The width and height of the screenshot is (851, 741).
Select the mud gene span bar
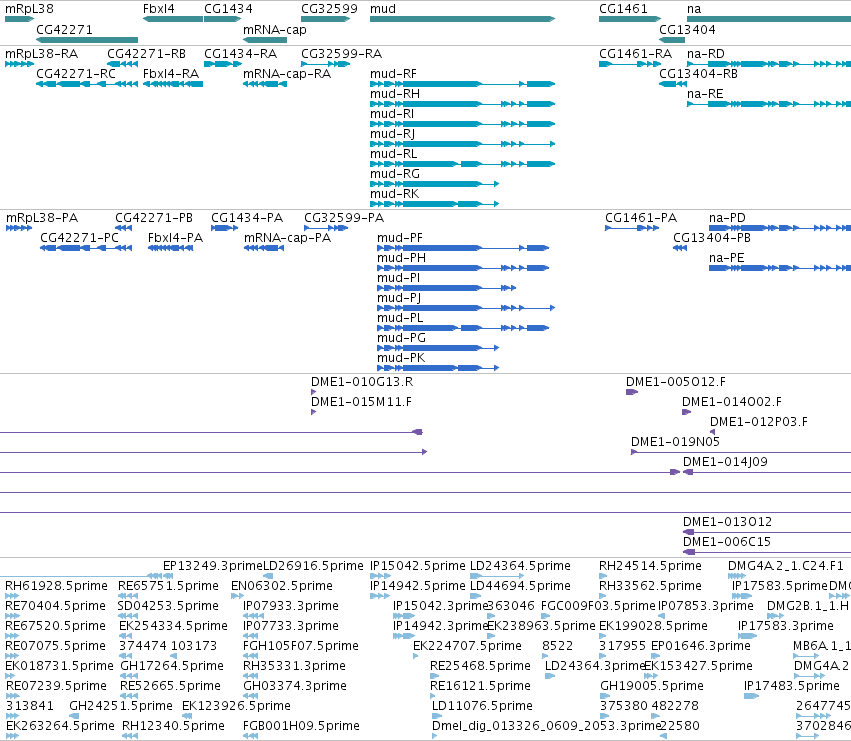pyautogui.click(x=462, y=19)
